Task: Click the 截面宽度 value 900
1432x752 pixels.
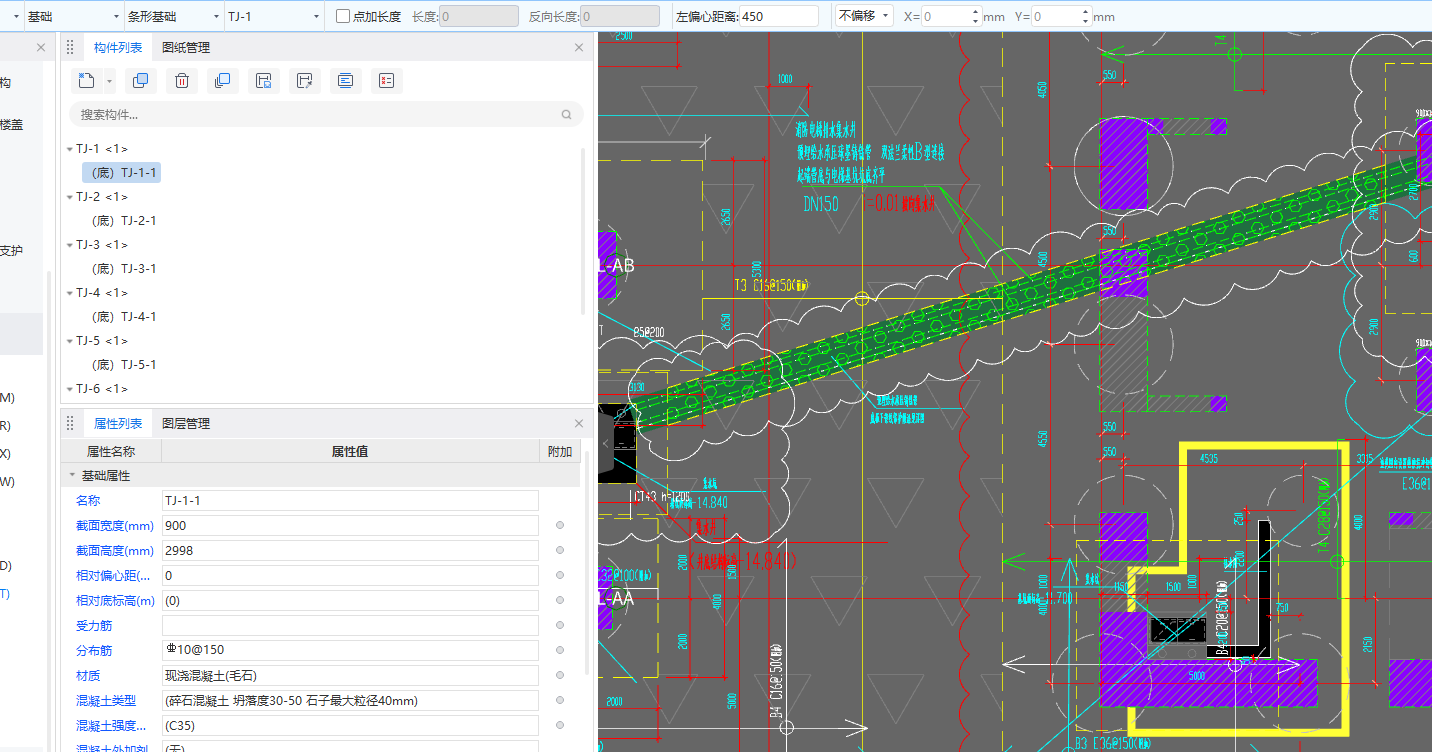Action: click(x=350, y=525)
